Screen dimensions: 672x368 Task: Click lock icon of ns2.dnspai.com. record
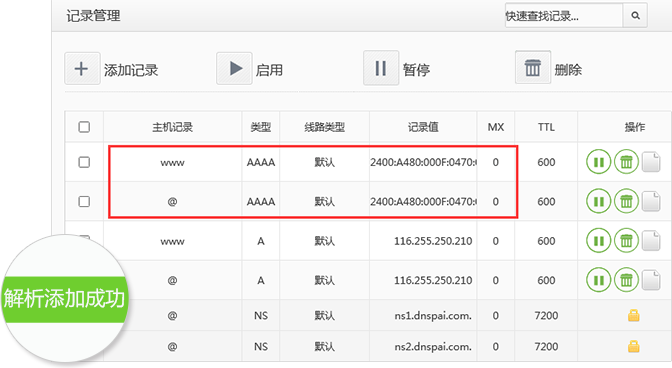pos(633,346)
